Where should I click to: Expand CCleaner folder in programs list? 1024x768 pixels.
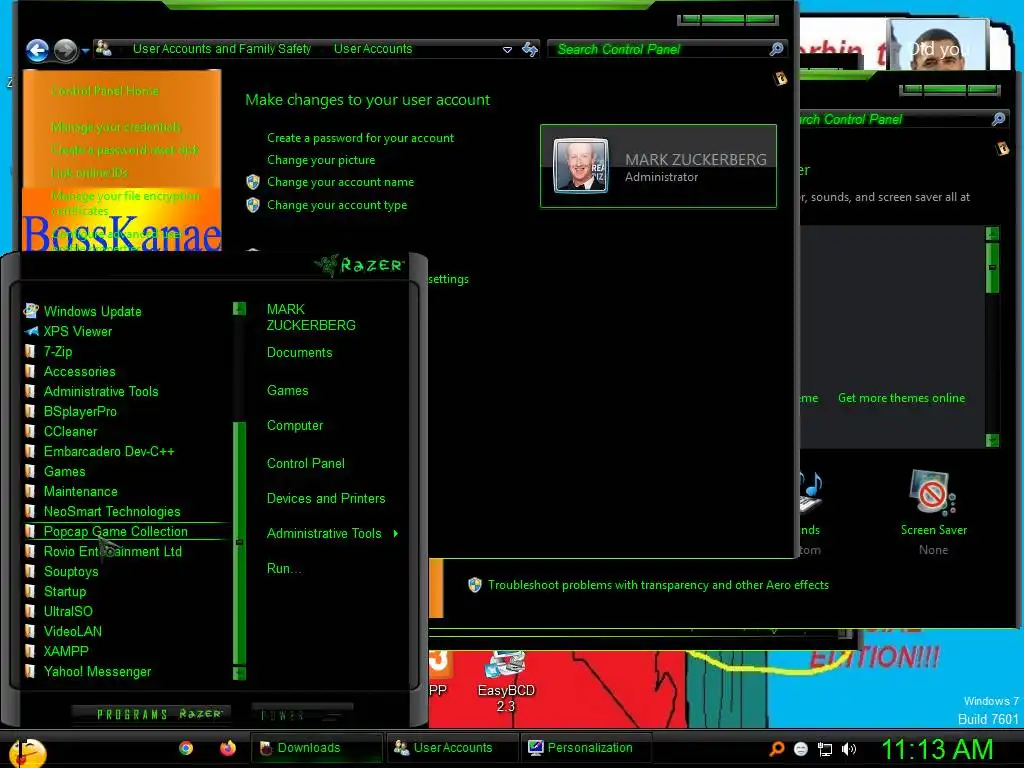pyautogui.click(x=70, y=432)
